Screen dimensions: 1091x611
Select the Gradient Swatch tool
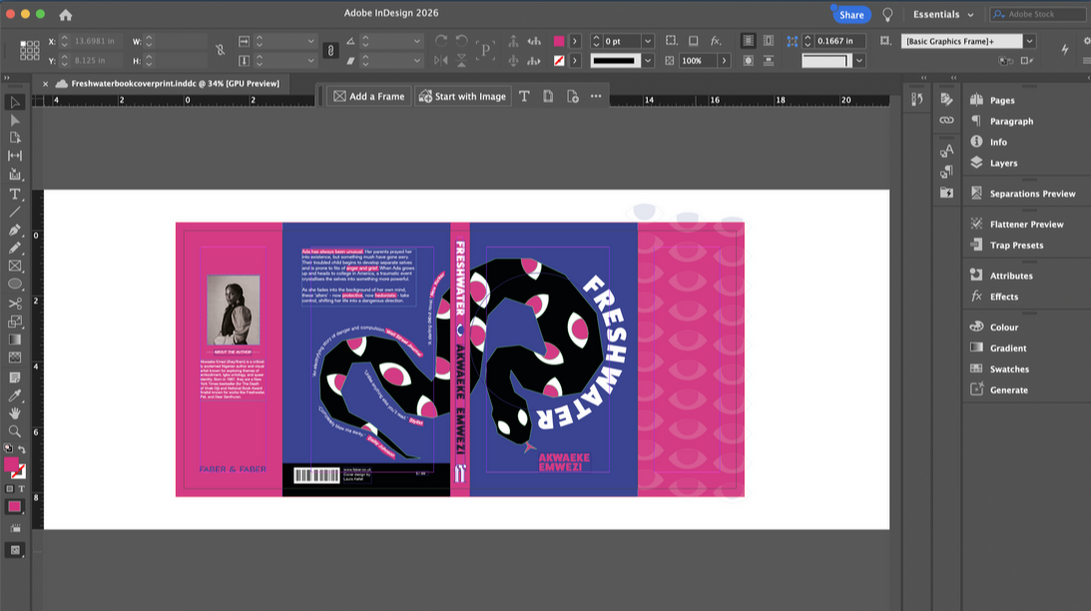[15, 340]
